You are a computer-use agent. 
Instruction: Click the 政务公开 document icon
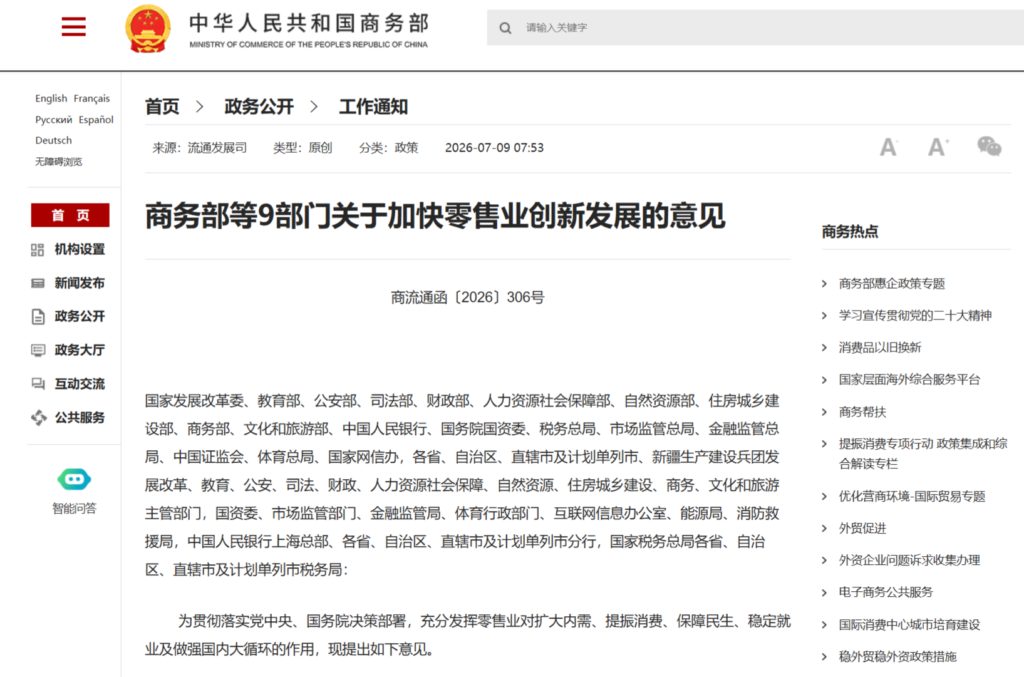[x=38, y=317]
